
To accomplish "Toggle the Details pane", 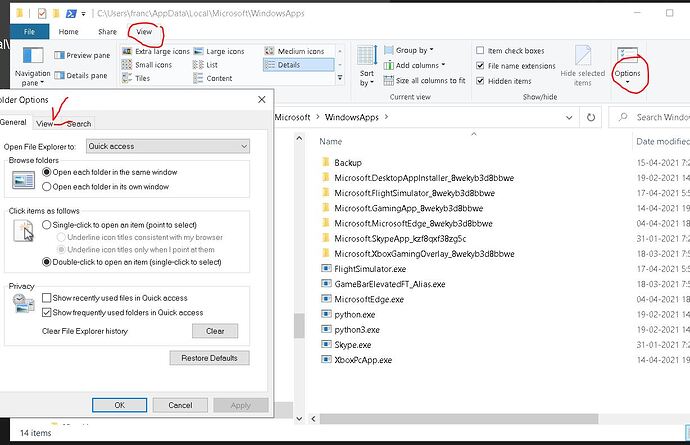I will pos(81,76).
